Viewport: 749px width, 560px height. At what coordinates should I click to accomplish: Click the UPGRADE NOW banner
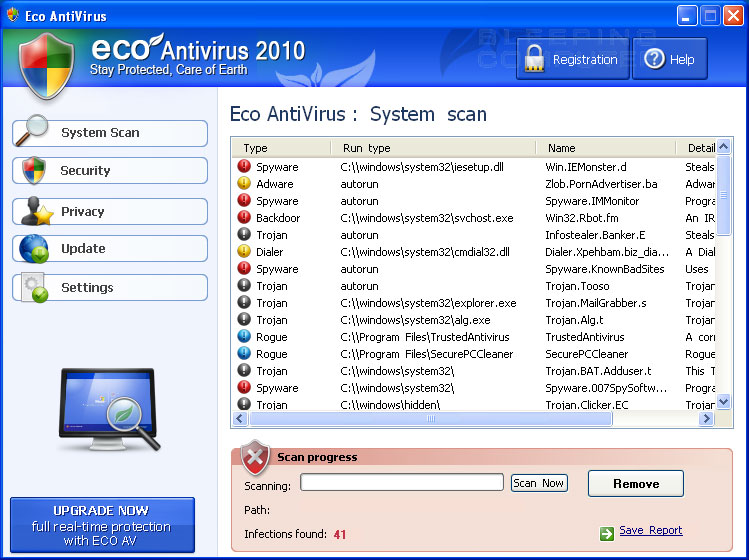[102, 525]
